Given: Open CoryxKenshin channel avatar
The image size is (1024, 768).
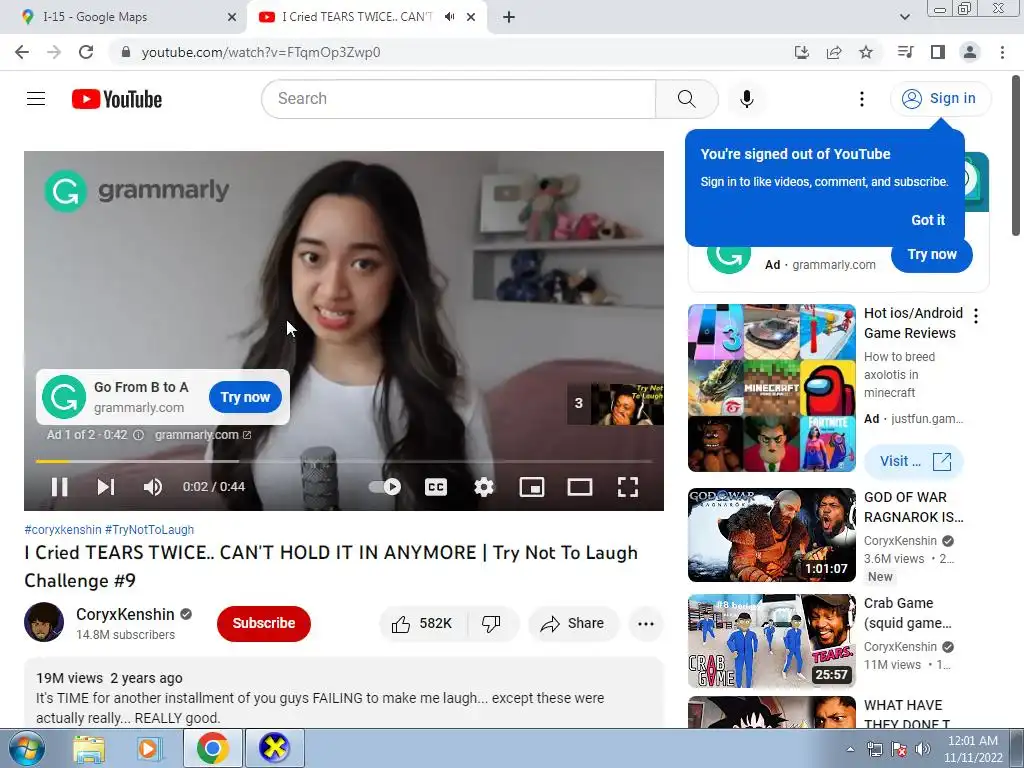Looking at the screenshot, I should (x=44, y=622).
